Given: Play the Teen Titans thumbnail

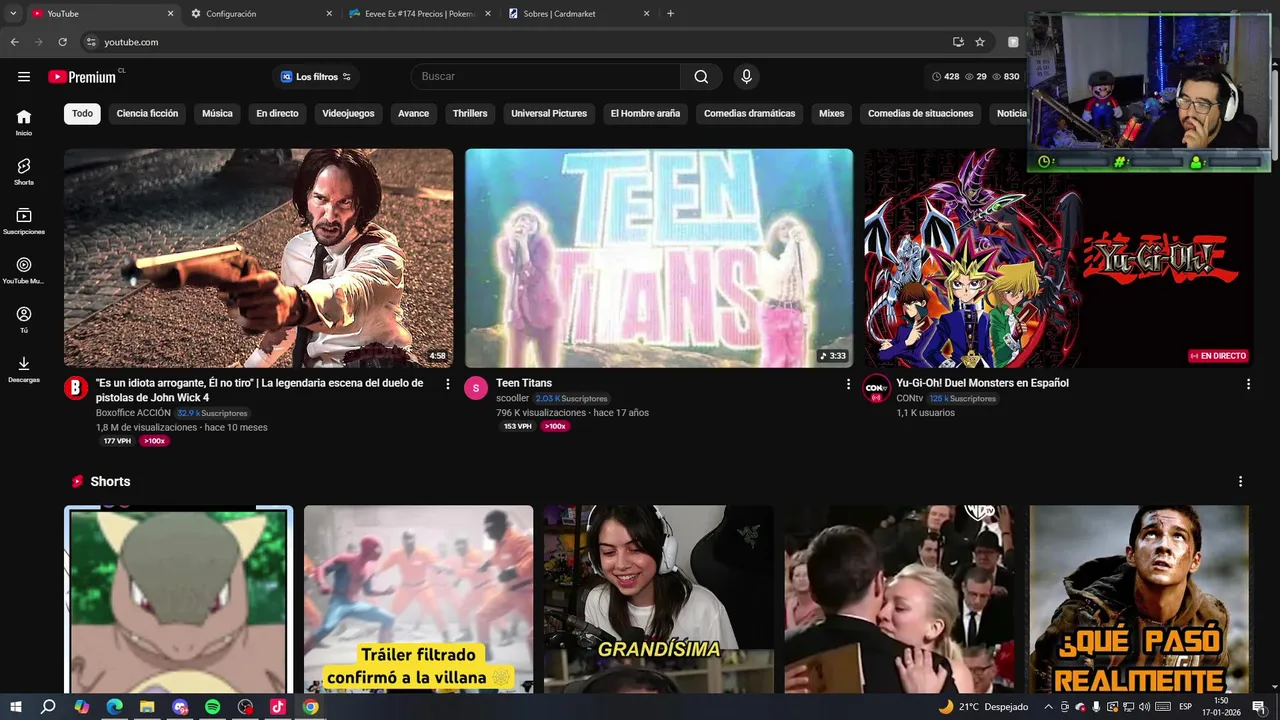Looking at the screenshot, I should pyautogui.click(x=659, y=258).
